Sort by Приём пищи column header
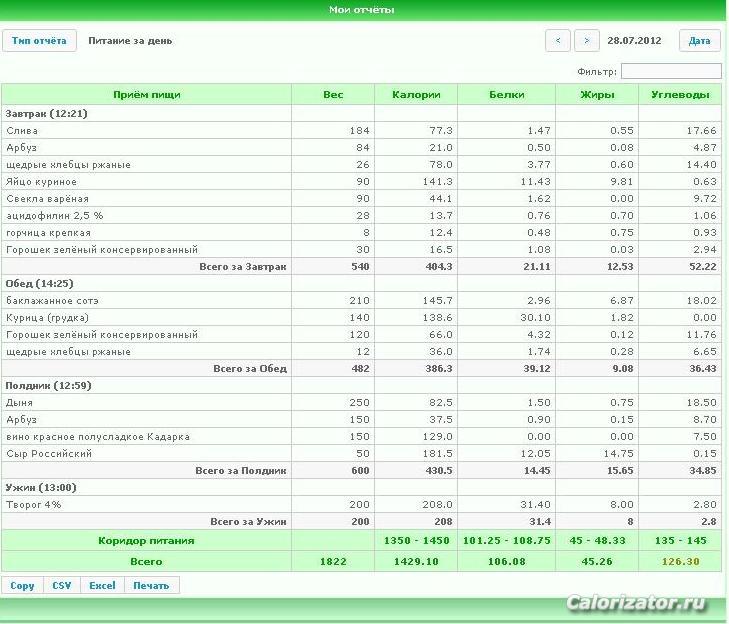The width and height of the screenshot is (729, 624). tap(146, 94)
